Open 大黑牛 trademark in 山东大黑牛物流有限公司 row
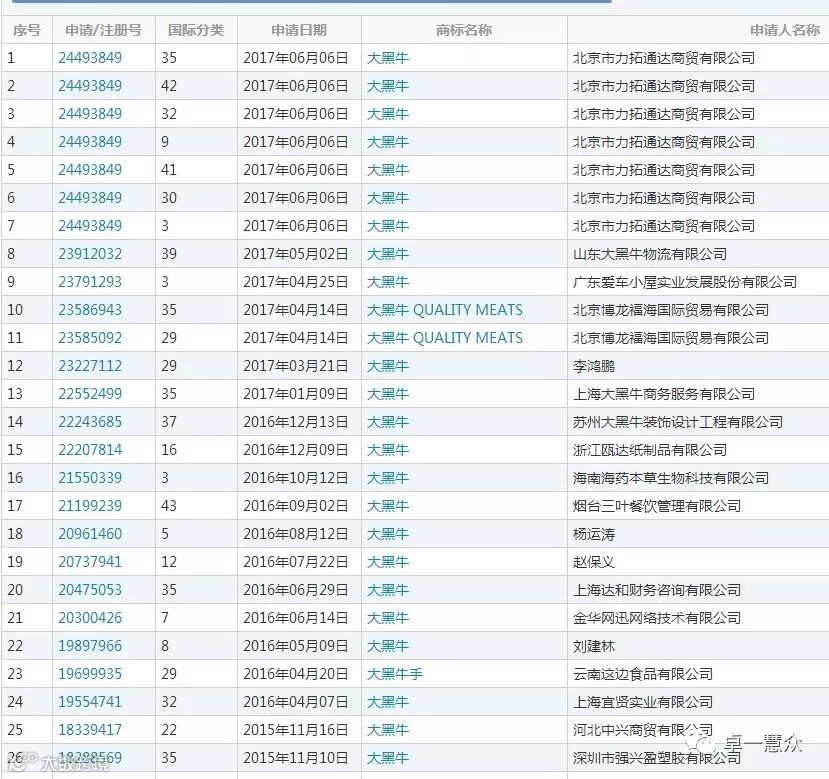Viewport: 829px width, 779px height. tap(388, 254)
